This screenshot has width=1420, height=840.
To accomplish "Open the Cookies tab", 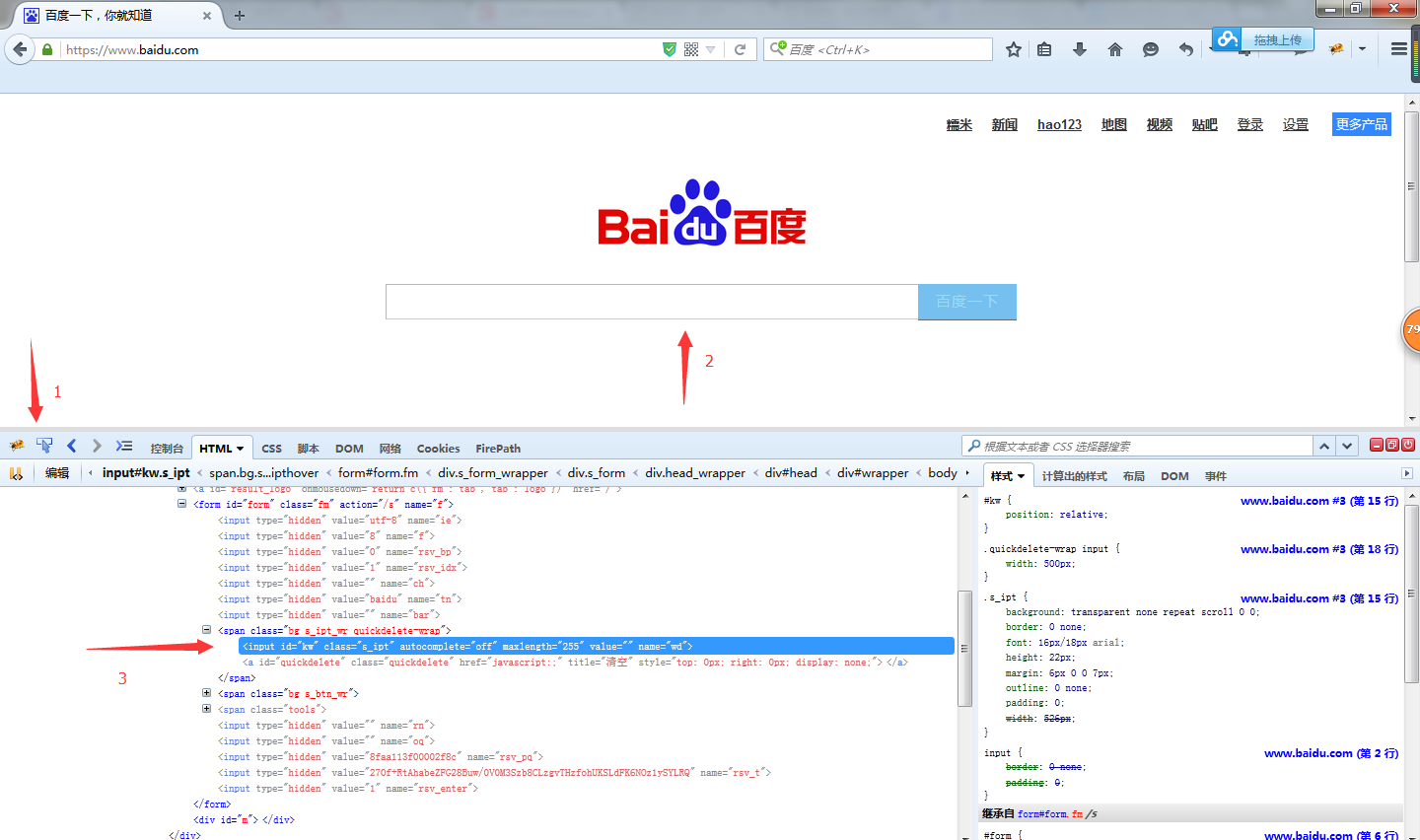I will pyautogui.click(x=438, y=449).
